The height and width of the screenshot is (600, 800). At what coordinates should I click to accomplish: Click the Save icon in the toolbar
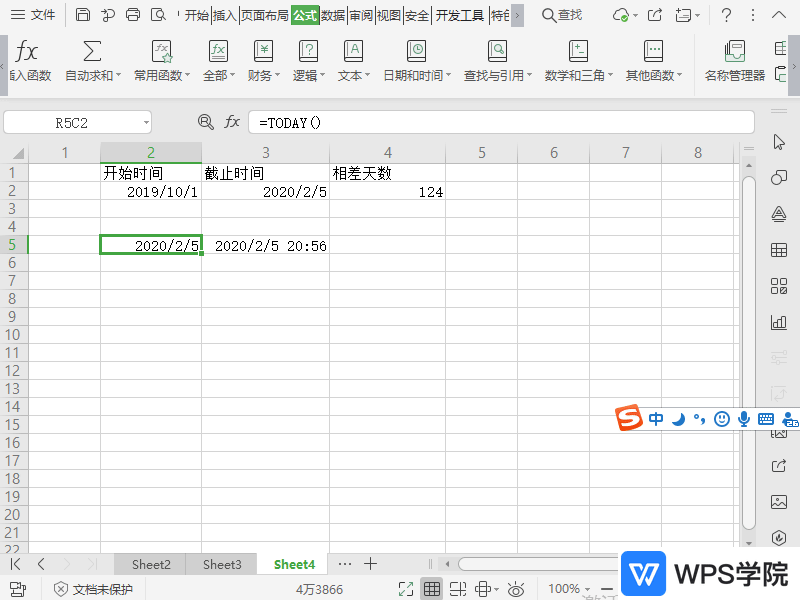[x=83, y=15]
